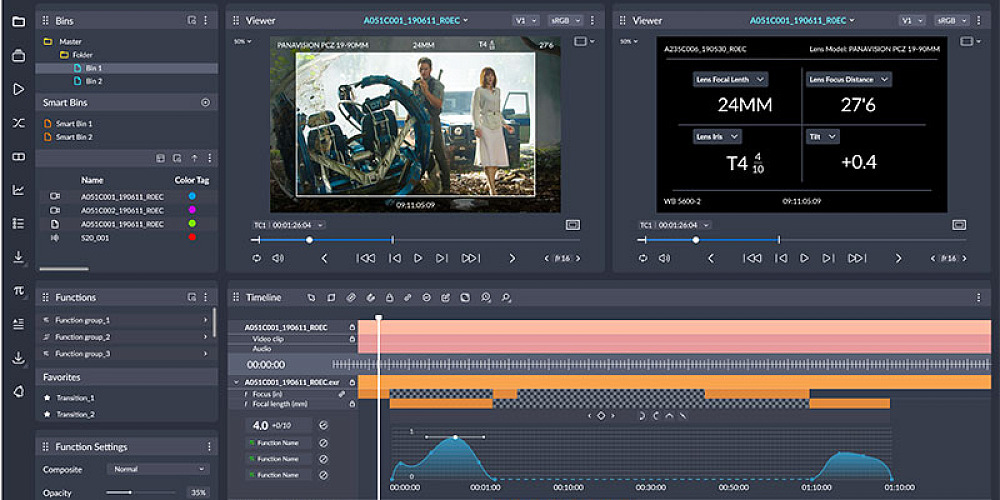Toggle lock on Video clip track
Viewport: 1000px width, 500px height.
pos(351,338)
